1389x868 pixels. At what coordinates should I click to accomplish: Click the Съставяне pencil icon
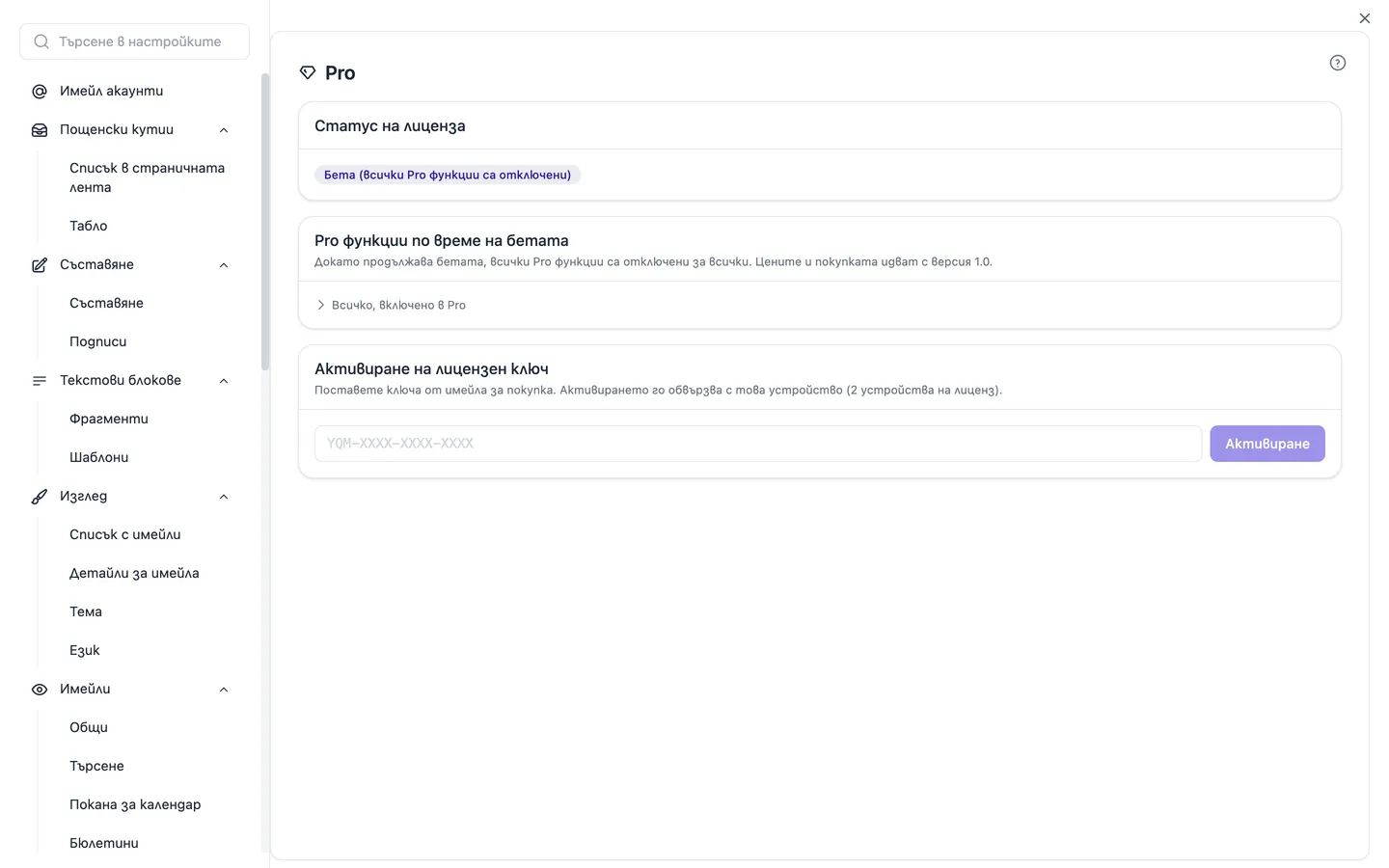[40, 264]
